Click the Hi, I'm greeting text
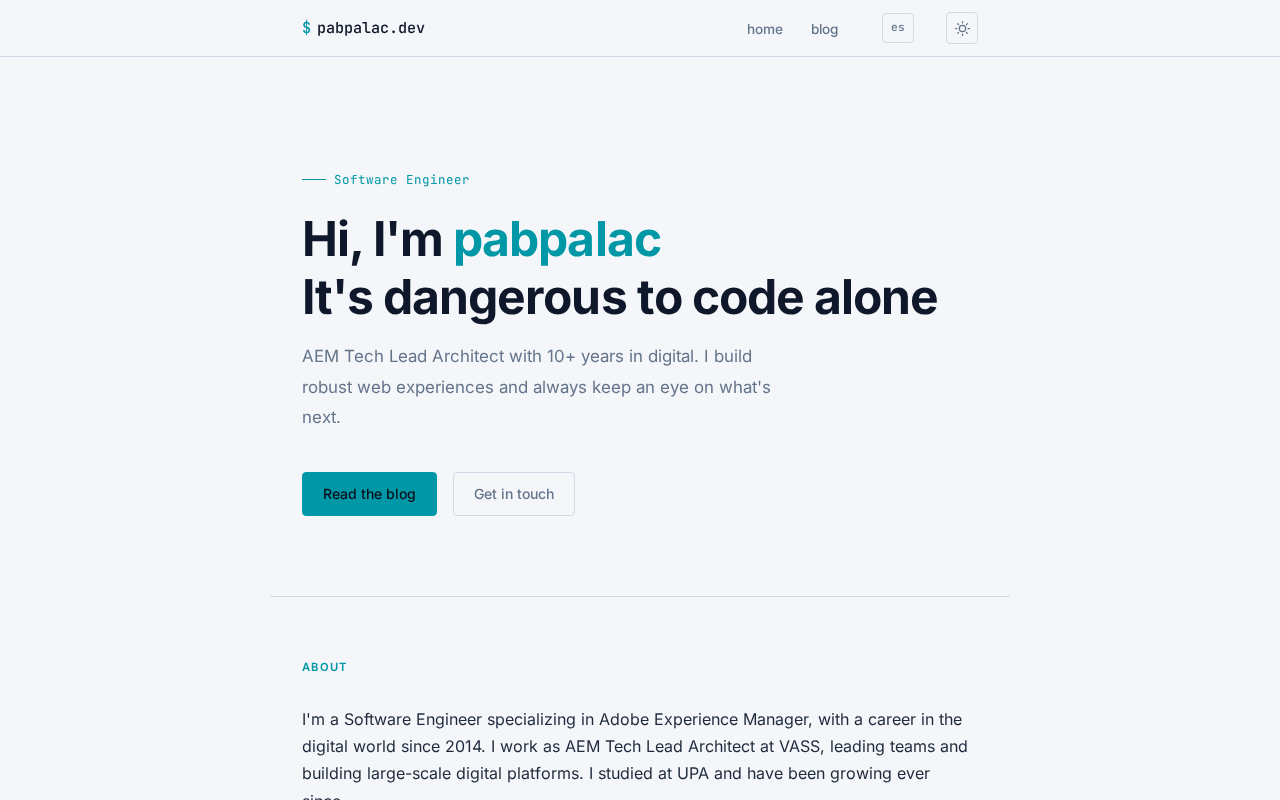 372,239
